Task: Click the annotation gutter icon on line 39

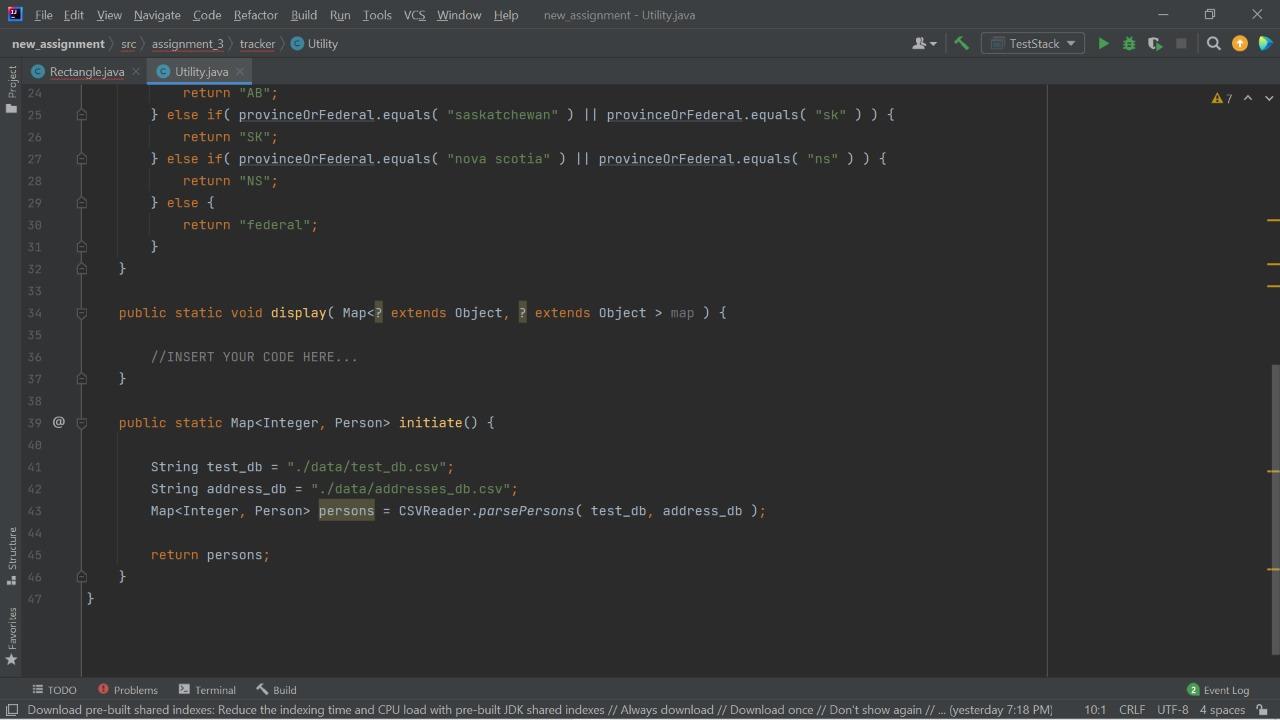Action: click(x=58, y=422)
